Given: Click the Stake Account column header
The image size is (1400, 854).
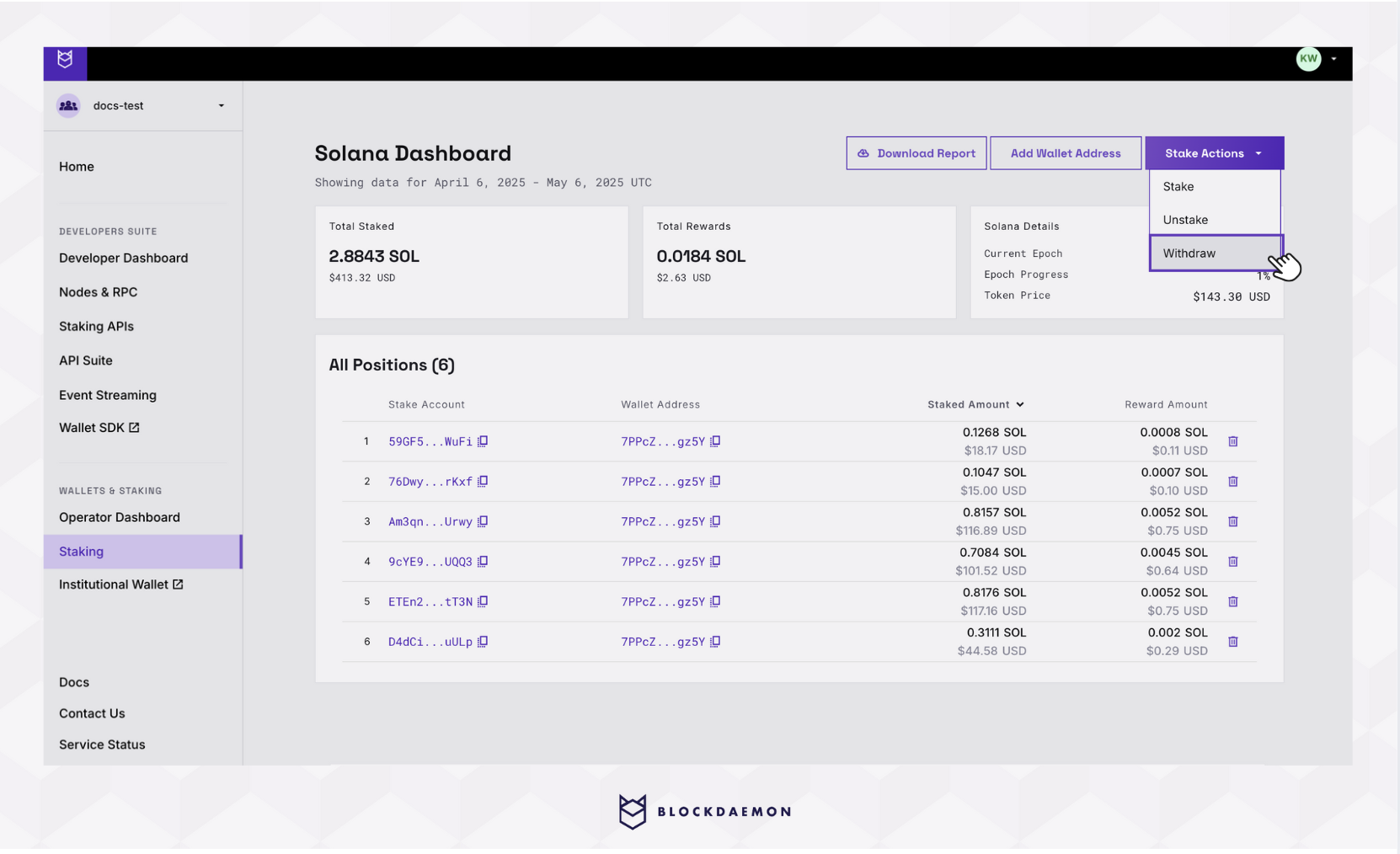Looking at the screenshot, I should [x=426, y=405].
